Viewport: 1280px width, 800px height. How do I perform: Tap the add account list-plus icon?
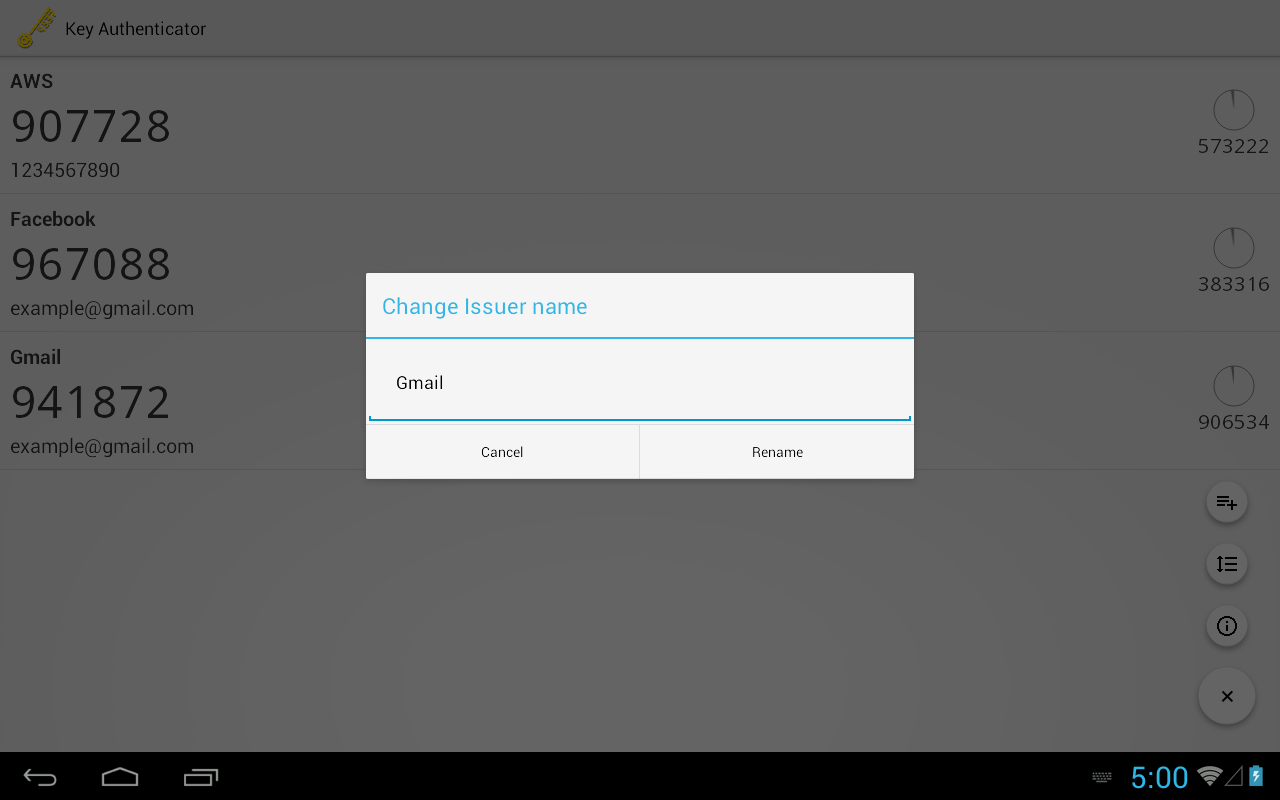[1227, 502]
